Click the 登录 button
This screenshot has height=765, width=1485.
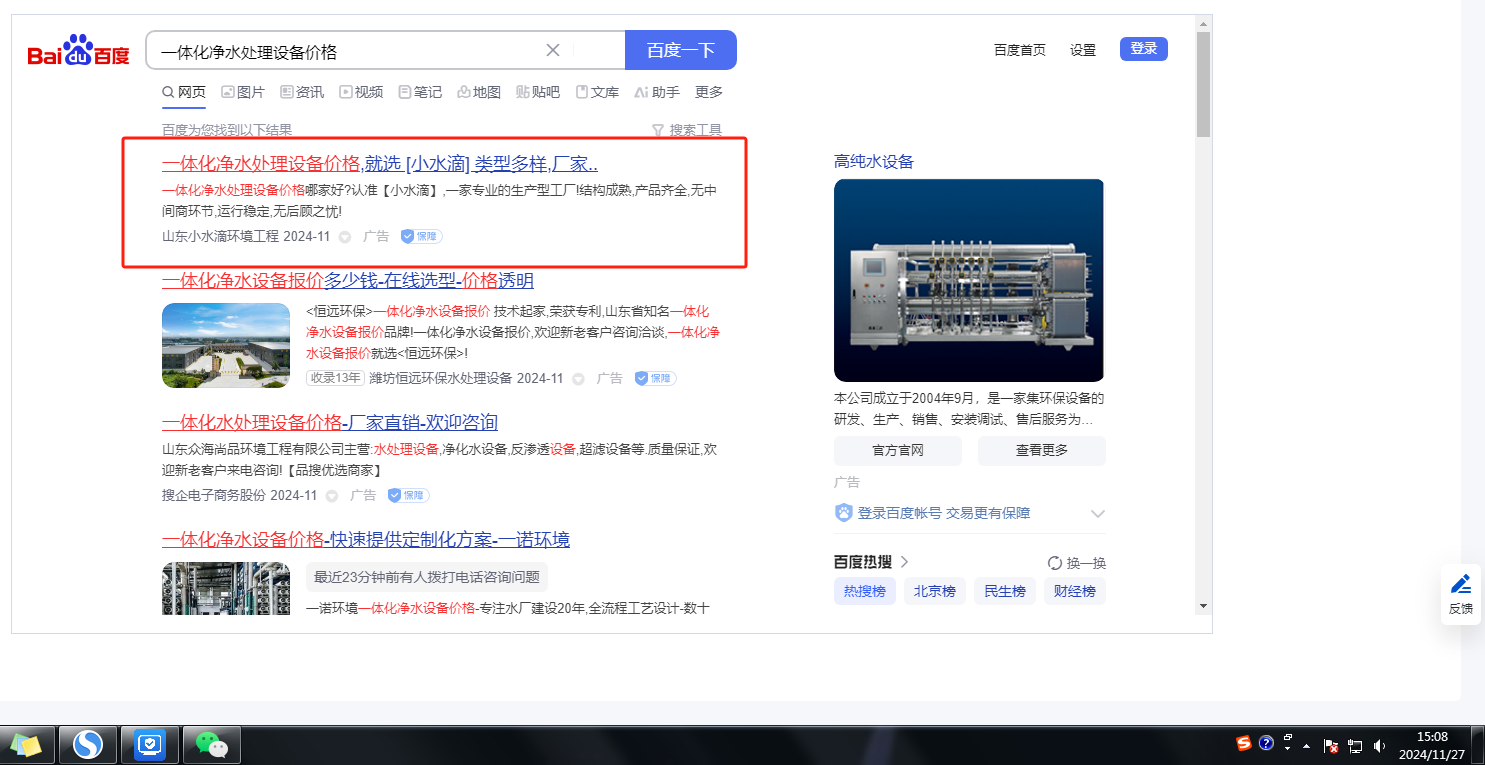1143,49
